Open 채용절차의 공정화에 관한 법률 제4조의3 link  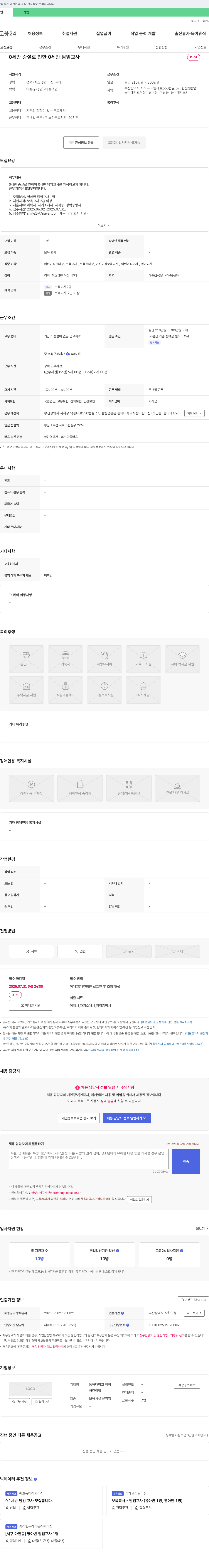[166, 1022]
